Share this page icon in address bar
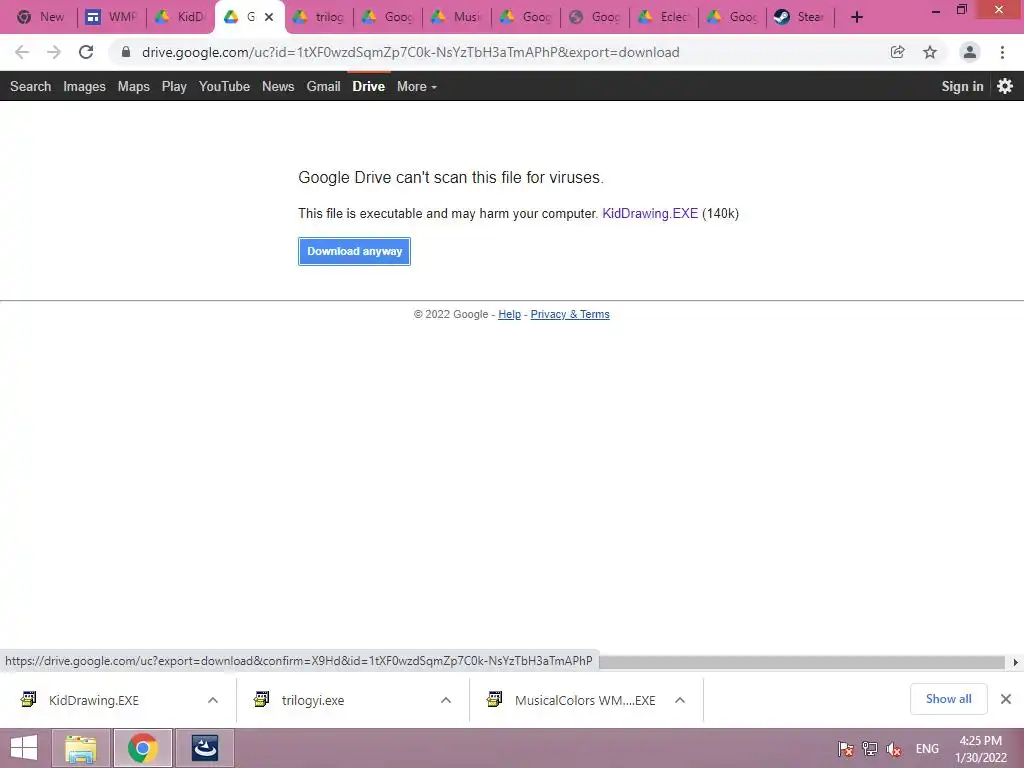This screenshot has height=768, width=1024. (897, 52)
